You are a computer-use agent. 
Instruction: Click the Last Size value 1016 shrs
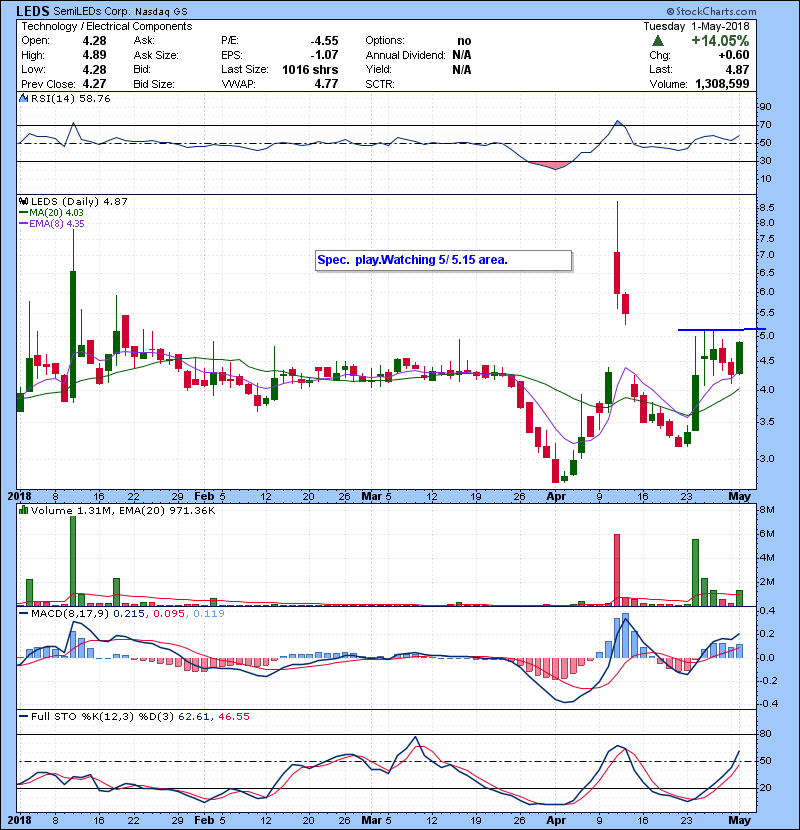pyautogui.click(x=310, y=69)
